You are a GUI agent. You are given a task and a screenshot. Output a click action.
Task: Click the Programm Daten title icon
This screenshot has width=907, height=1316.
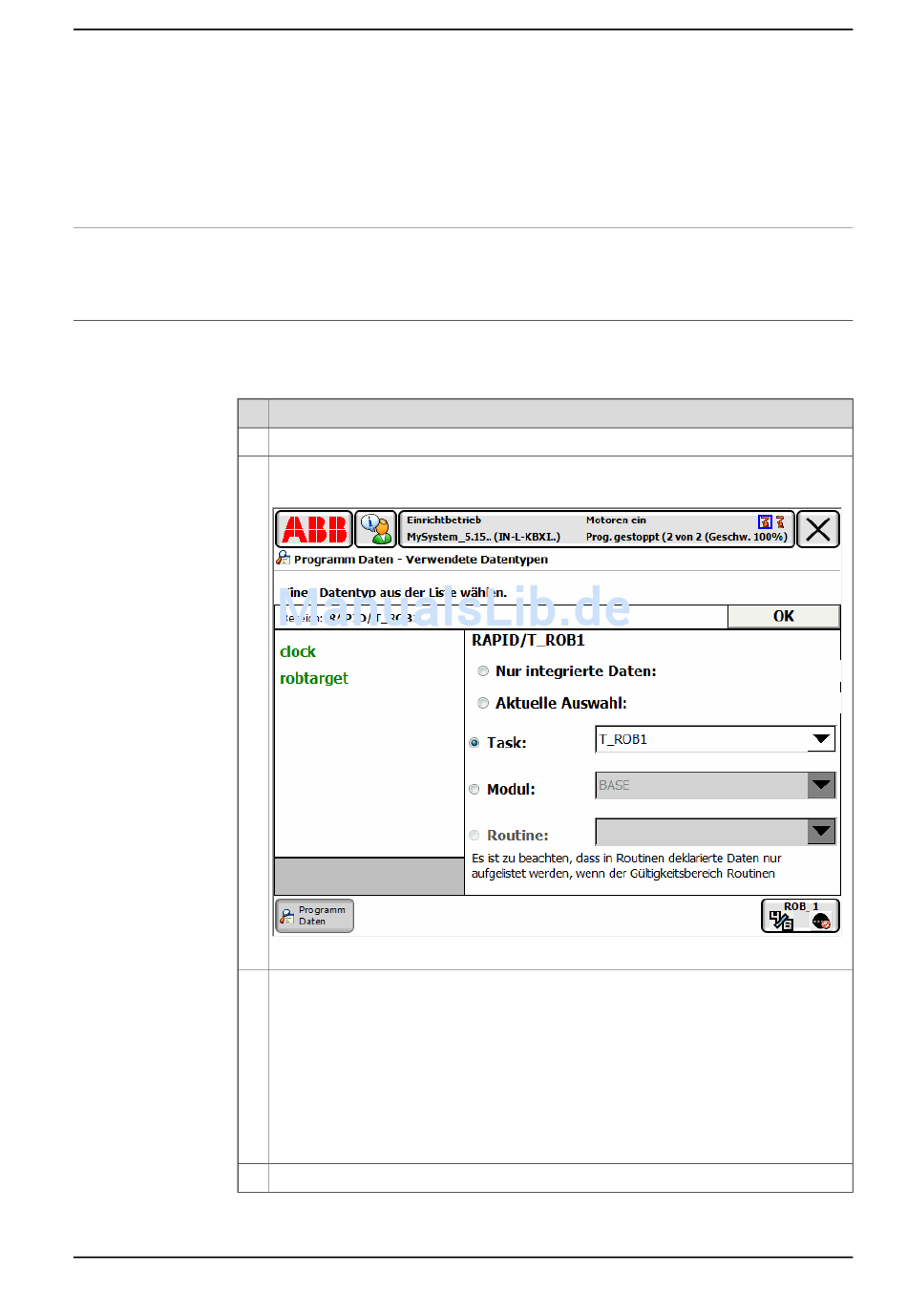point(284,559)
